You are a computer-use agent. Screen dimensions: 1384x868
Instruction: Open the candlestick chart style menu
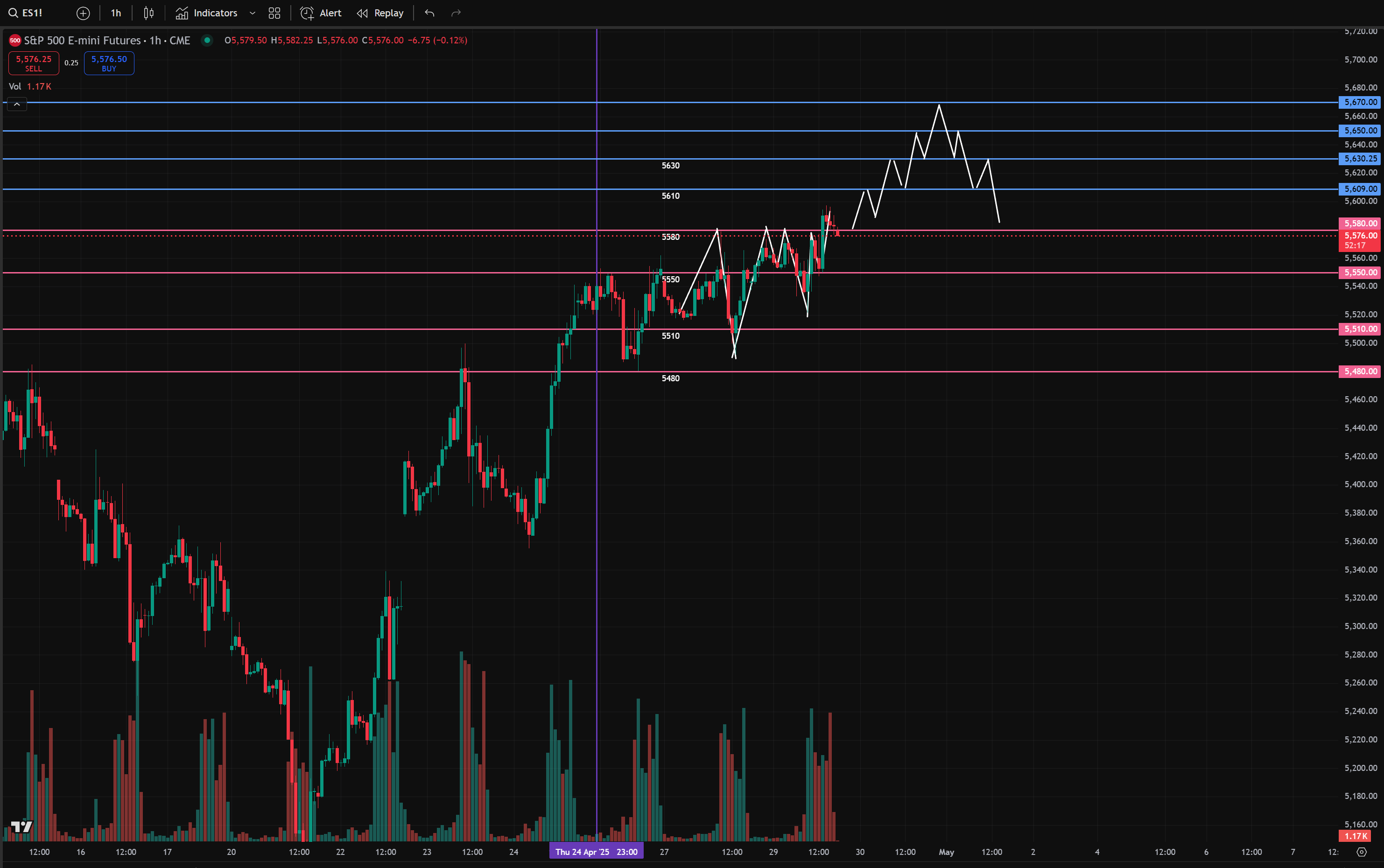pos(149,13)
